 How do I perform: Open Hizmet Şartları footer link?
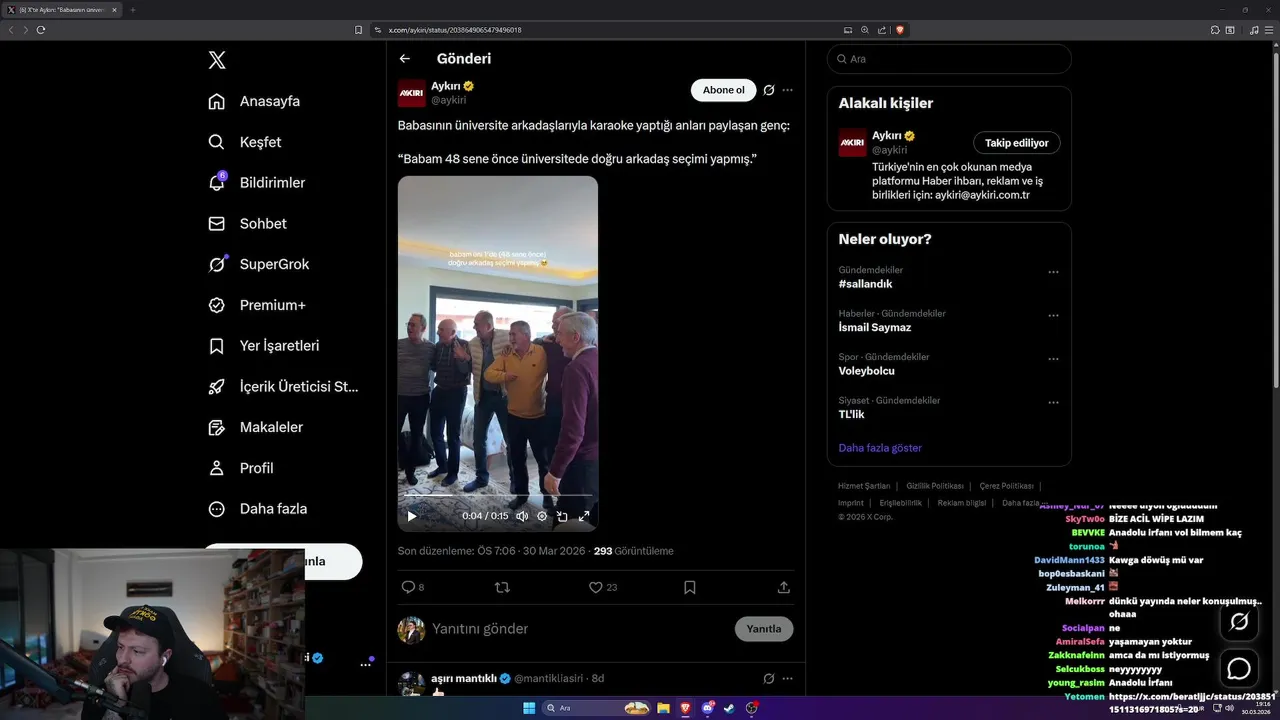coord(864,486)
